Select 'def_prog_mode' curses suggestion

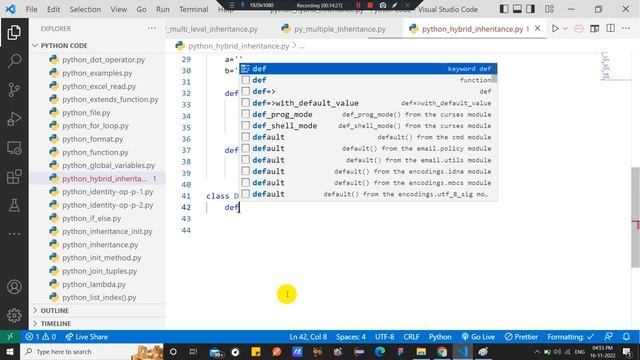pyautogui.click(x=368, y=114)
